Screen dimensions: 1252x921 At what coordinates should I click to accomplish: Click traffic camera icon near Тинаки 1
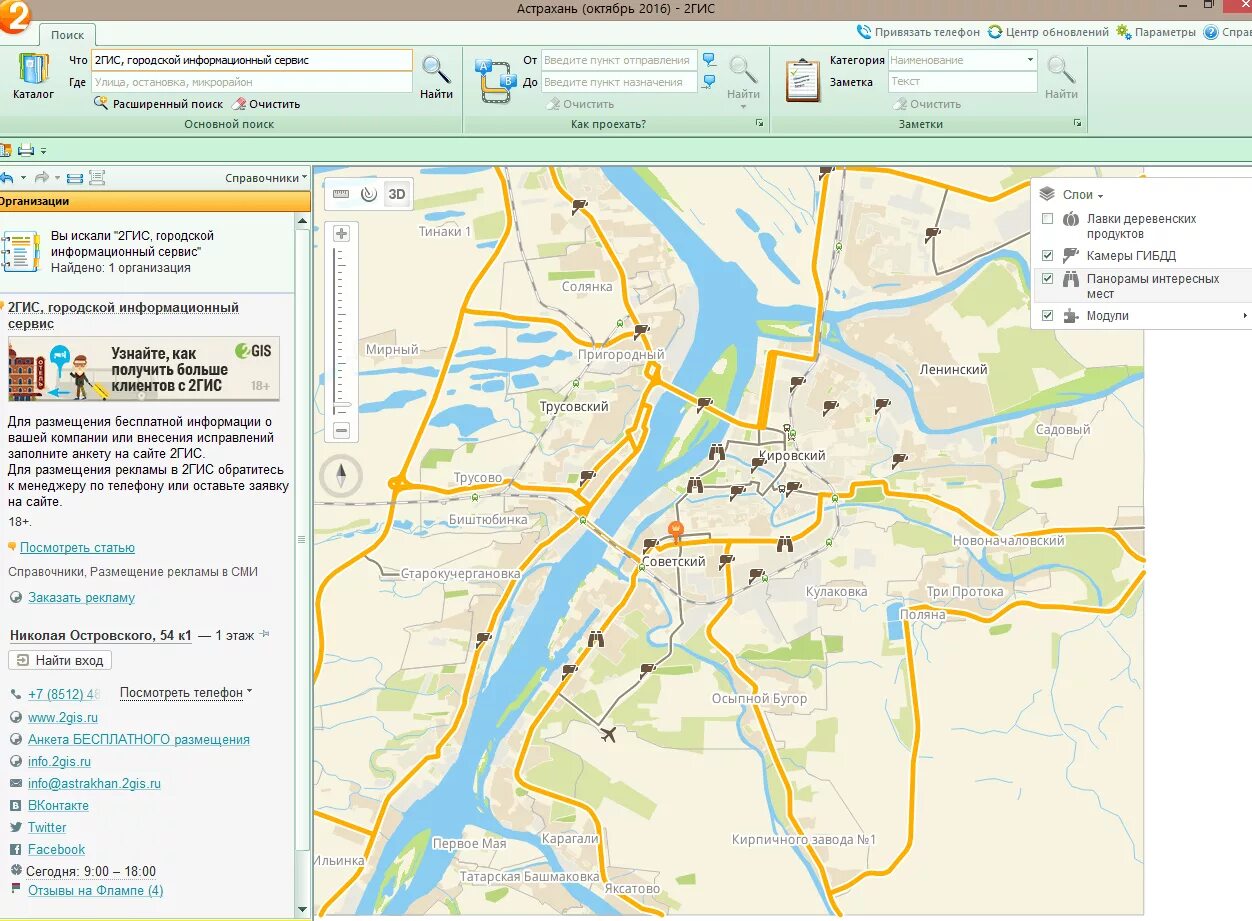pyautogui.click(x=579, y=207)
